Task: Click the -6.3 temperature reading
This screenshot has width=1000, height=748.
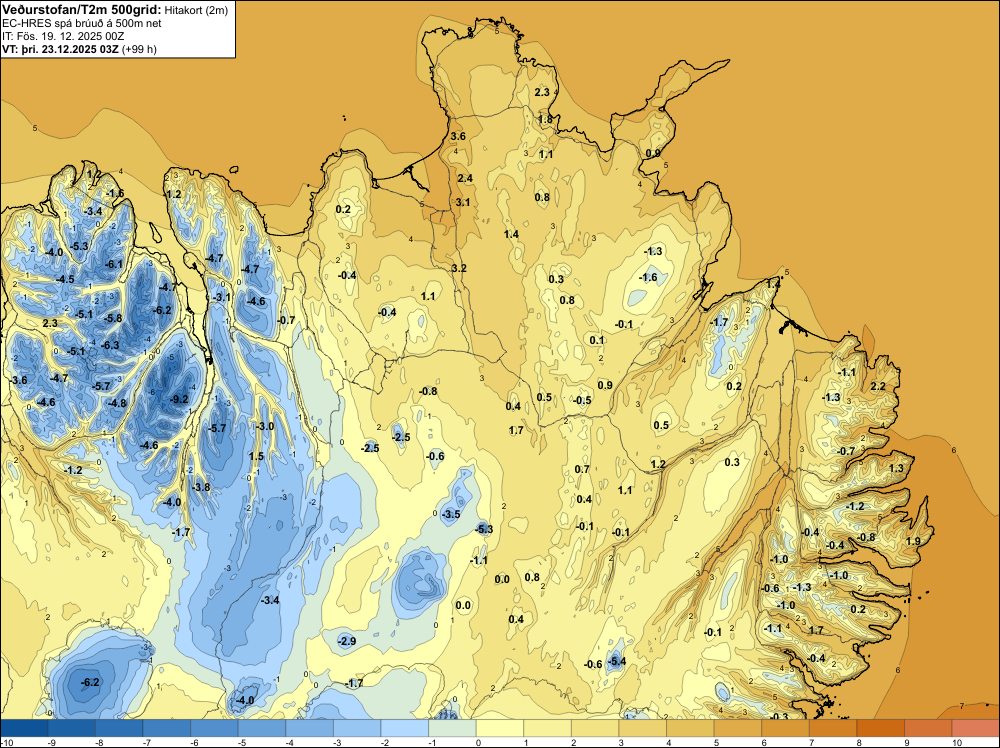Action: click(x=110, y=345)
